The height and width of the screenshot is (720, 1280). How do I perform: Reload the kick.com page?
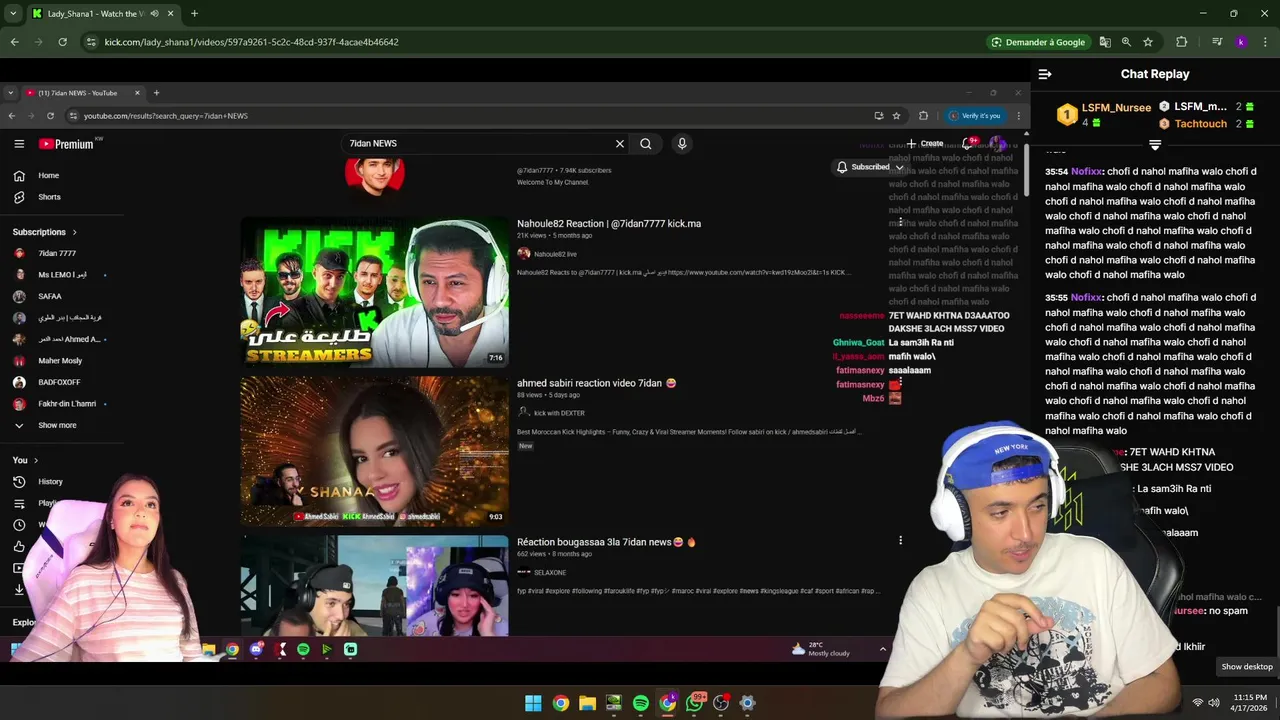pos(62,42)
